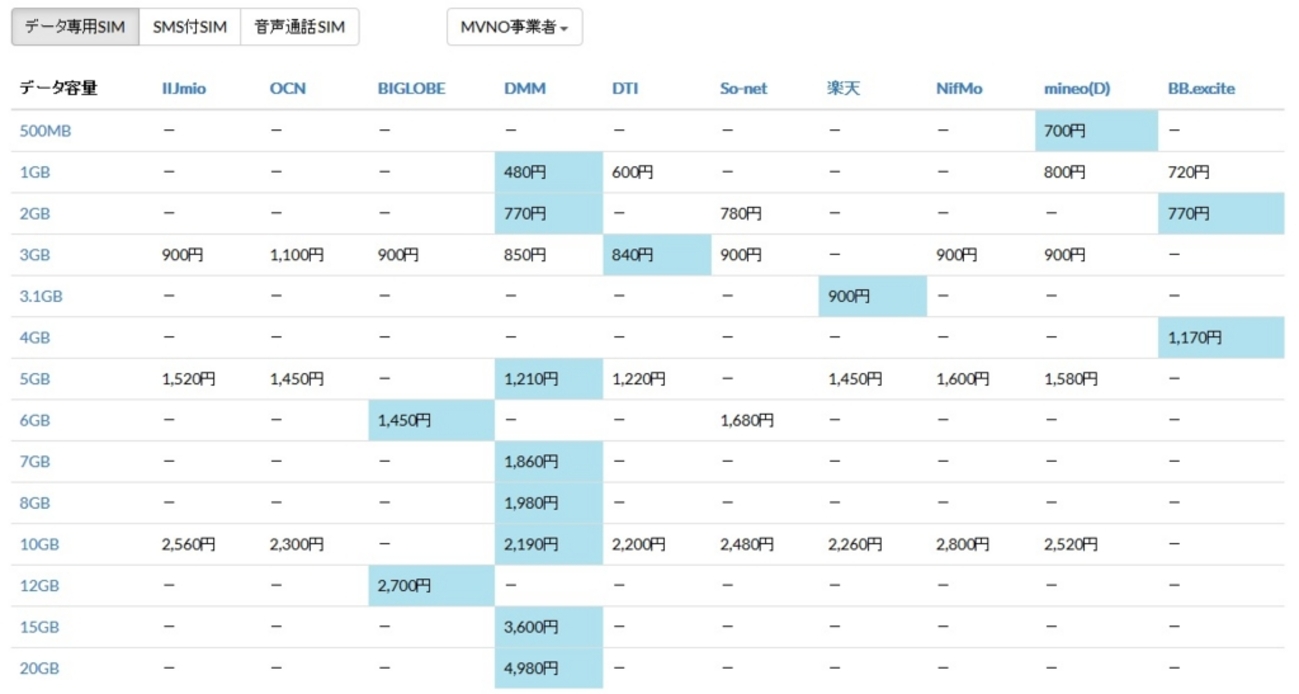Open the 楽天 column header link

coord(843,88)
